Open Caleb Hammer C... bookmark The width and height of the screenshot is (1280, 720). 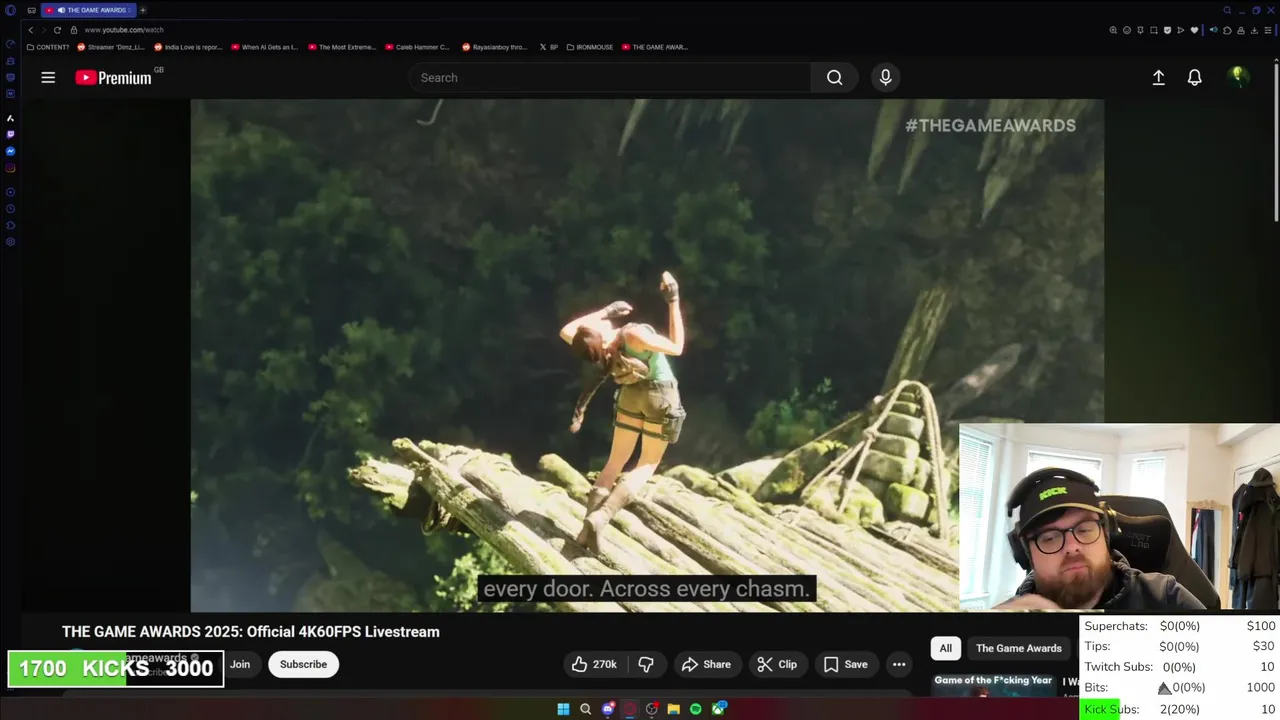click(417, 47)
